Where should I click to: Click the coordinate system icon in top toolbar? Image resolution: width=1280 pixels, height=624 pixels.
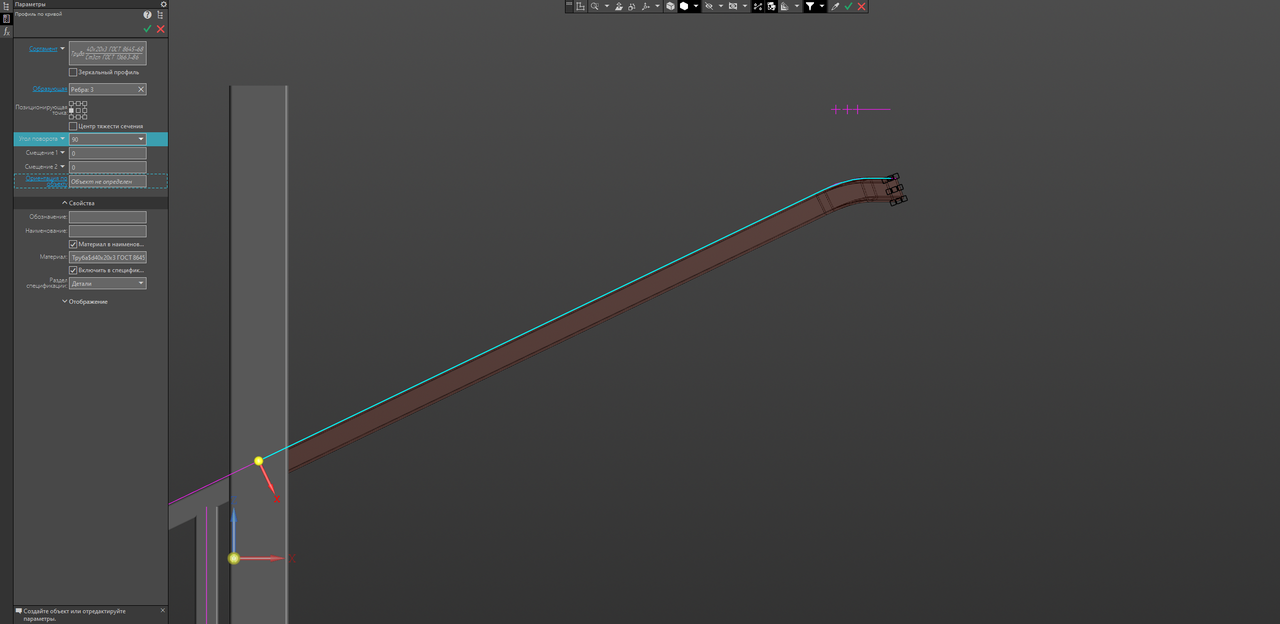coord(579,6)
